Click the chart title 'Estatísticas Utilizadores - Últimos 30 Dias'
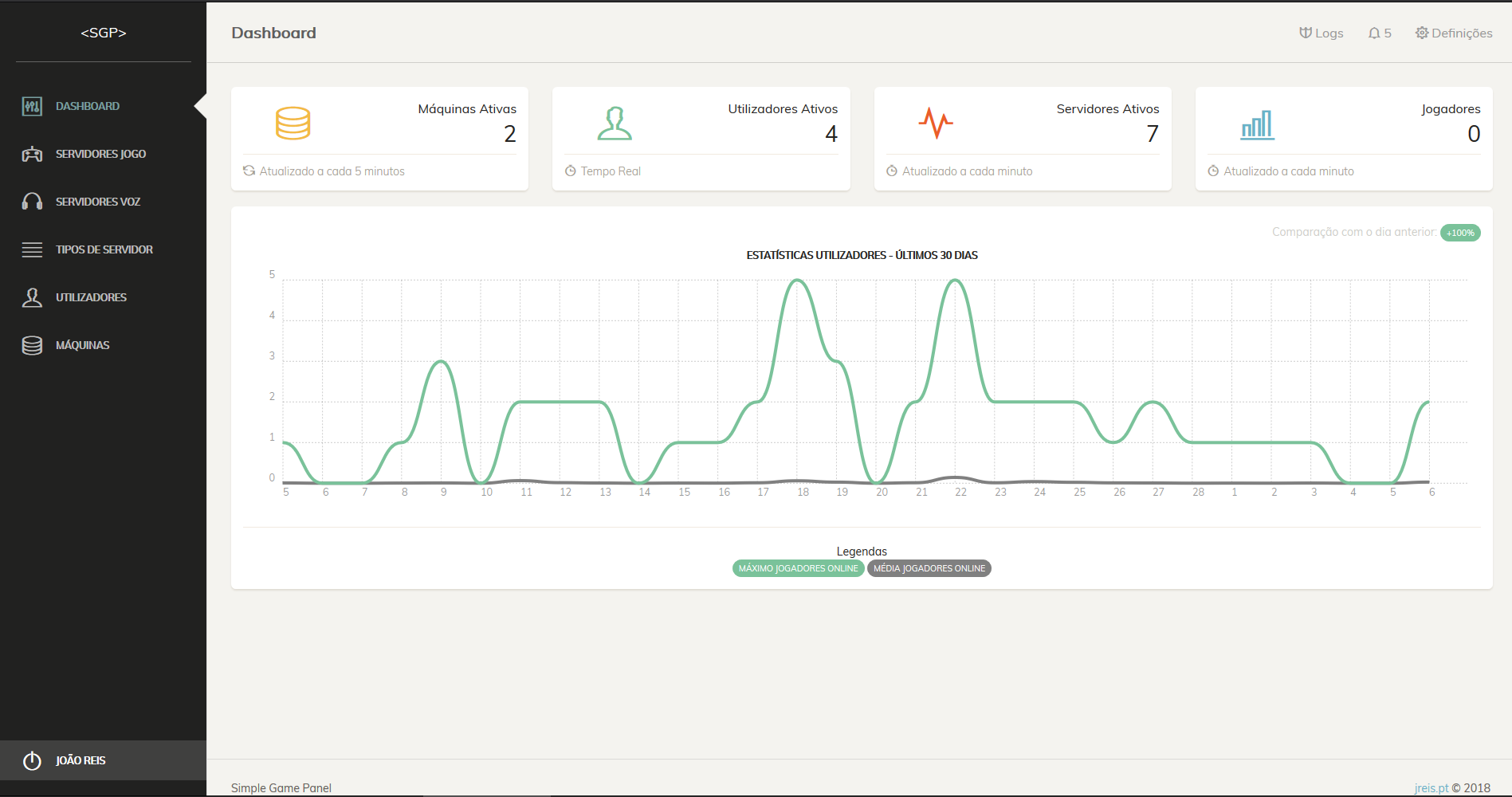1512x797 pixels. [x=862, y=255]
